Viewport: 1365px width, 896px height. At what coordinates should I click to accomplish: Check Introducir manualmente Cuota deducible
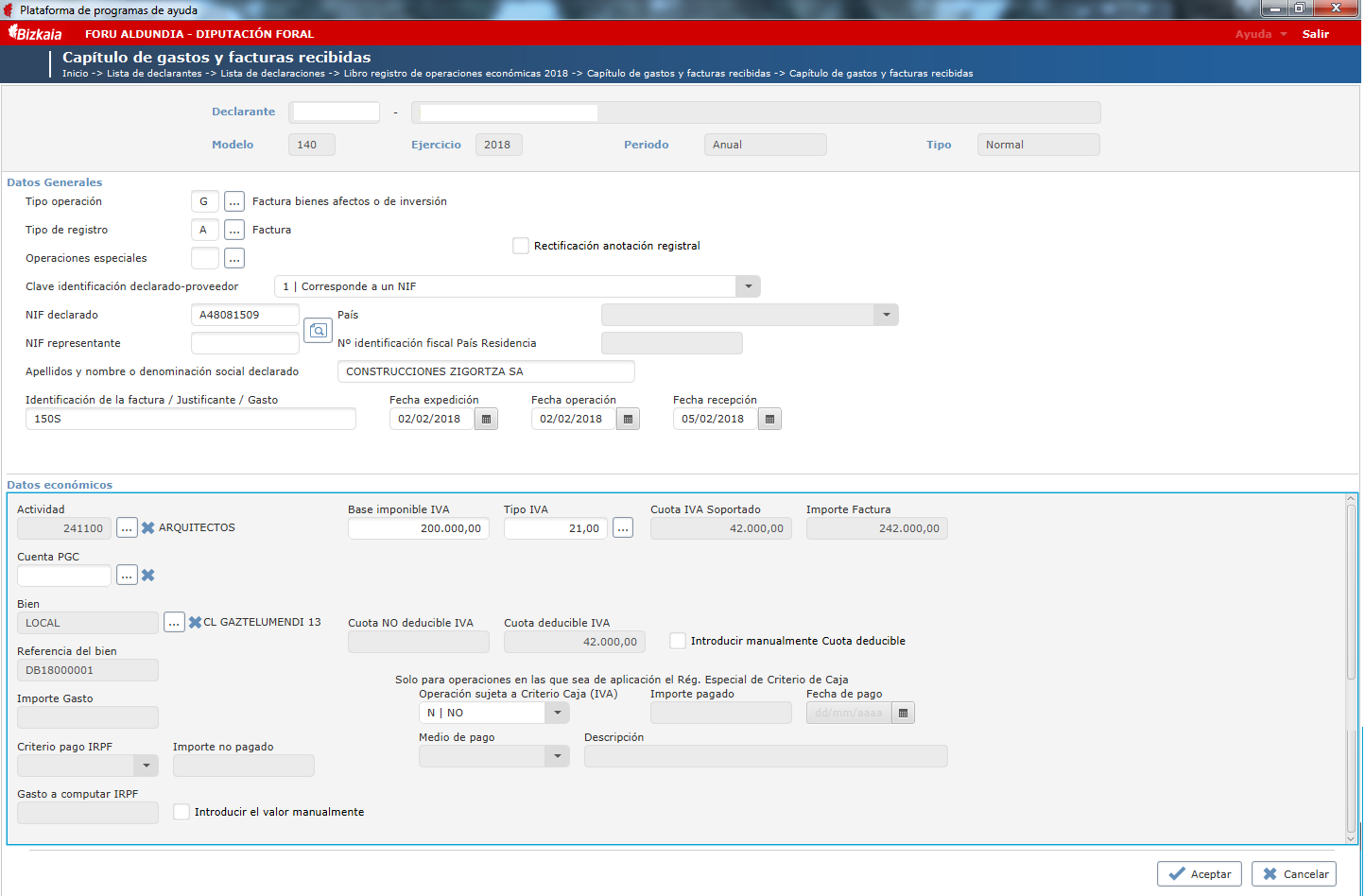677,641
